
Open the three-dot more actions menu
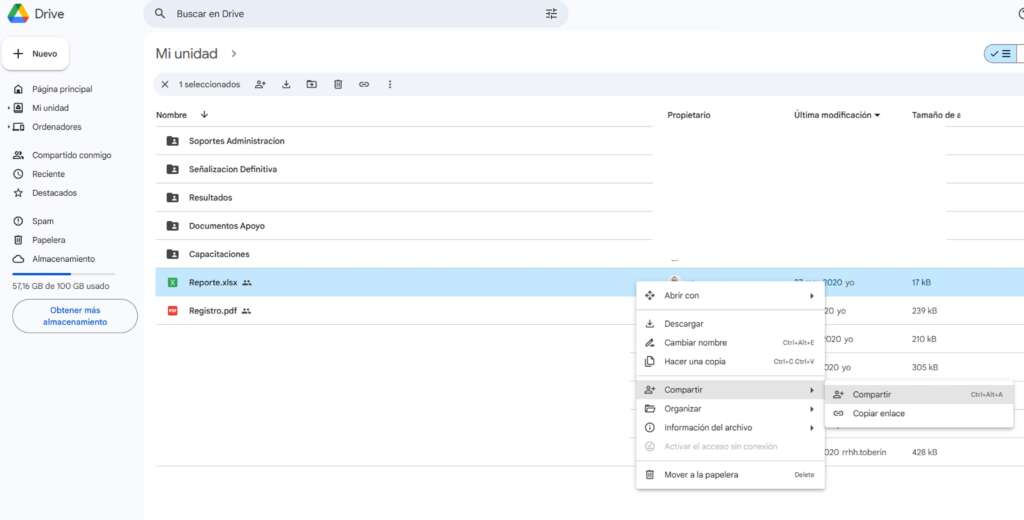pos(390,85)
